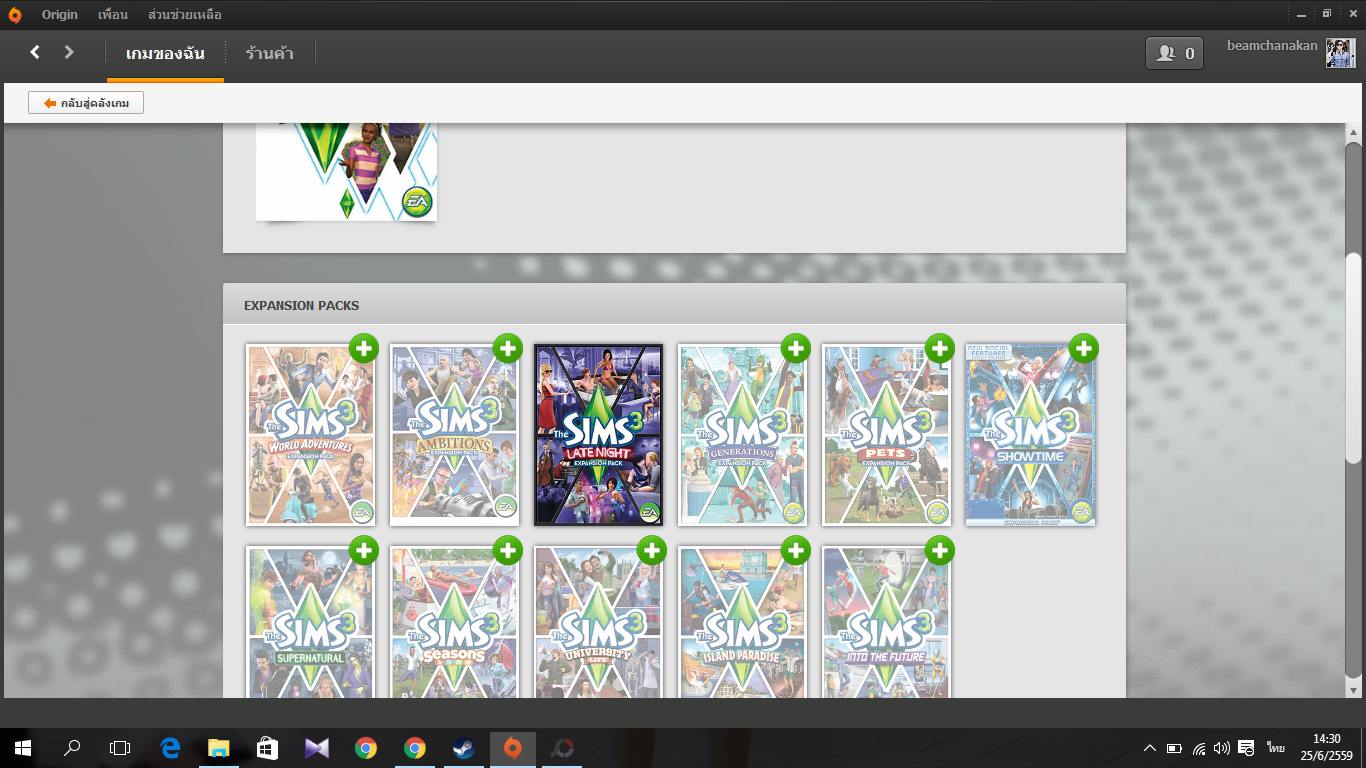Show hidden system tray icons

[x=1150, y=748]
